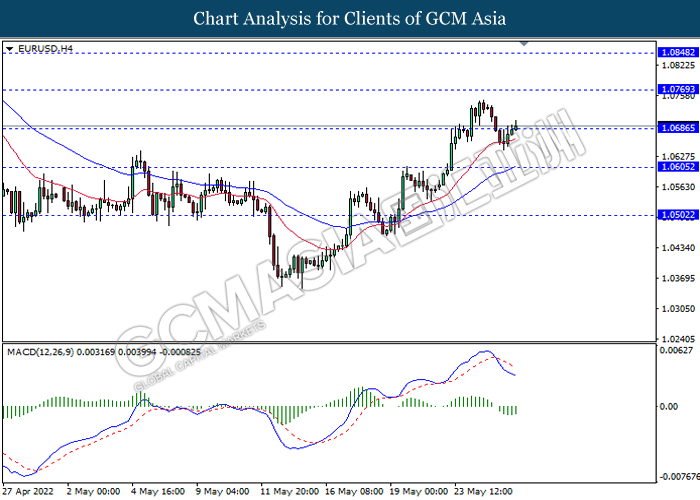
Task: Click the 1.06275 price scale value
Action: (x=678, y=156)
